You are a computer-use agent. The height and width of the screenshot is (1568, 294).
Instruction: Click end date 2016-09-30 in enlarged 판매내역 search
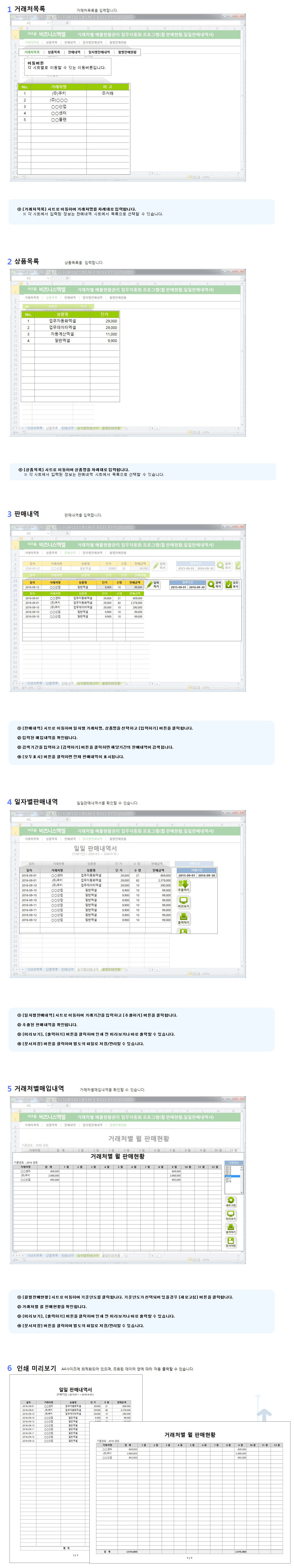click(x=197, y=587)
